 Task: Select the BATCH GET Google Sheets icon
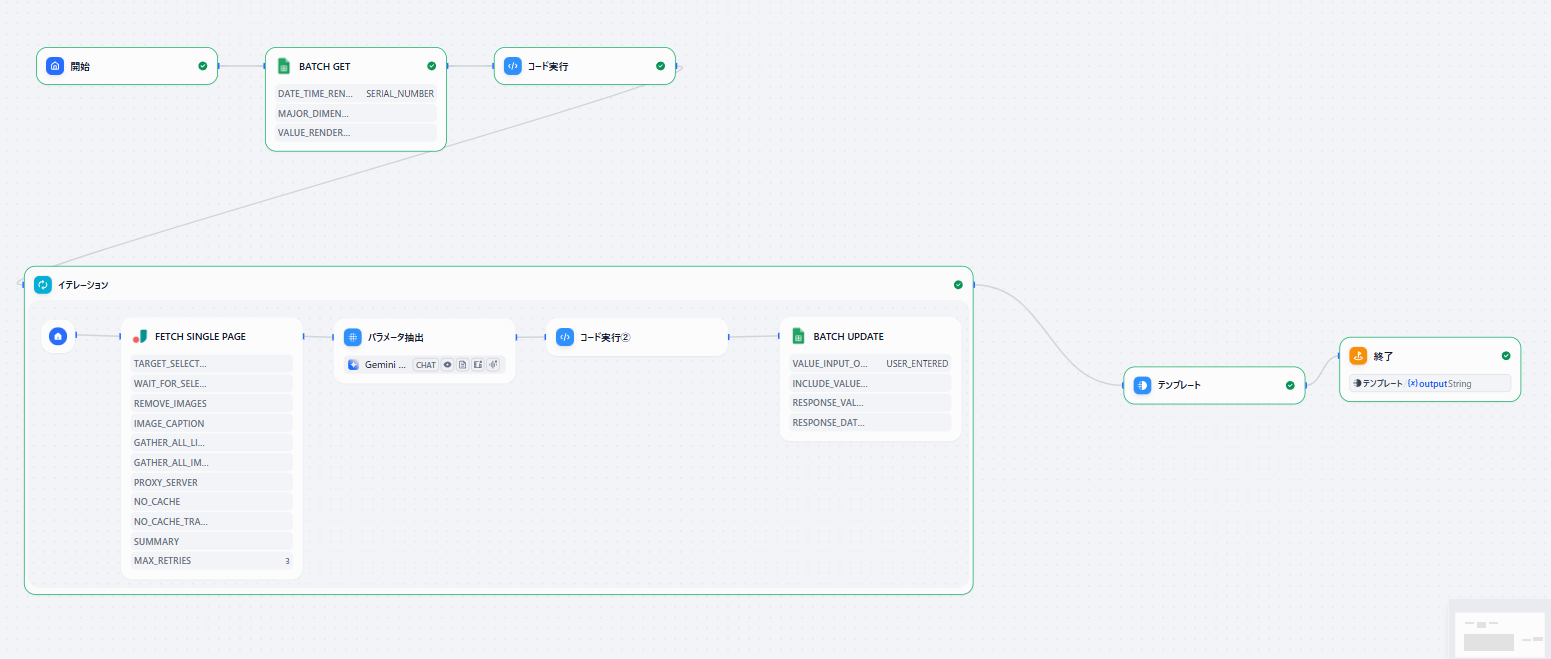coord(283,66)
